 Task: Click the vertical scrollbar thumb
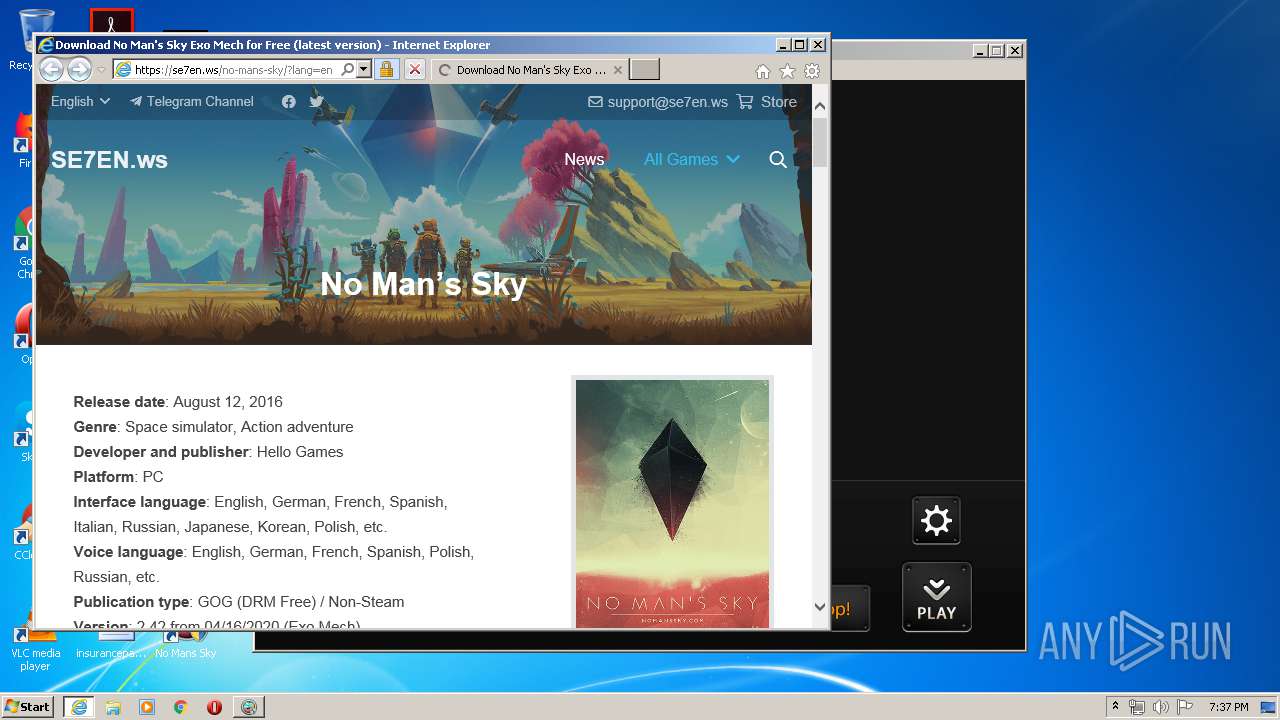point(820,143)
